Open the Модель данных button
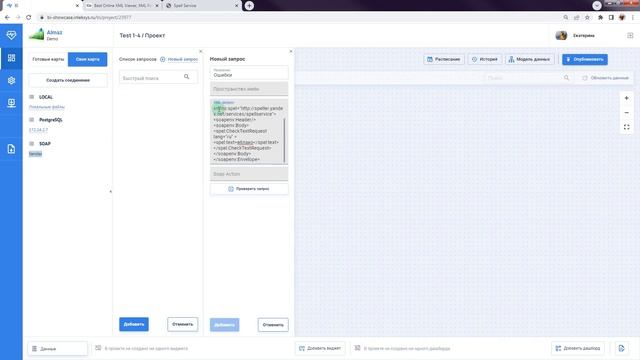Screen dimensions: 640x360 pos(530,59)
